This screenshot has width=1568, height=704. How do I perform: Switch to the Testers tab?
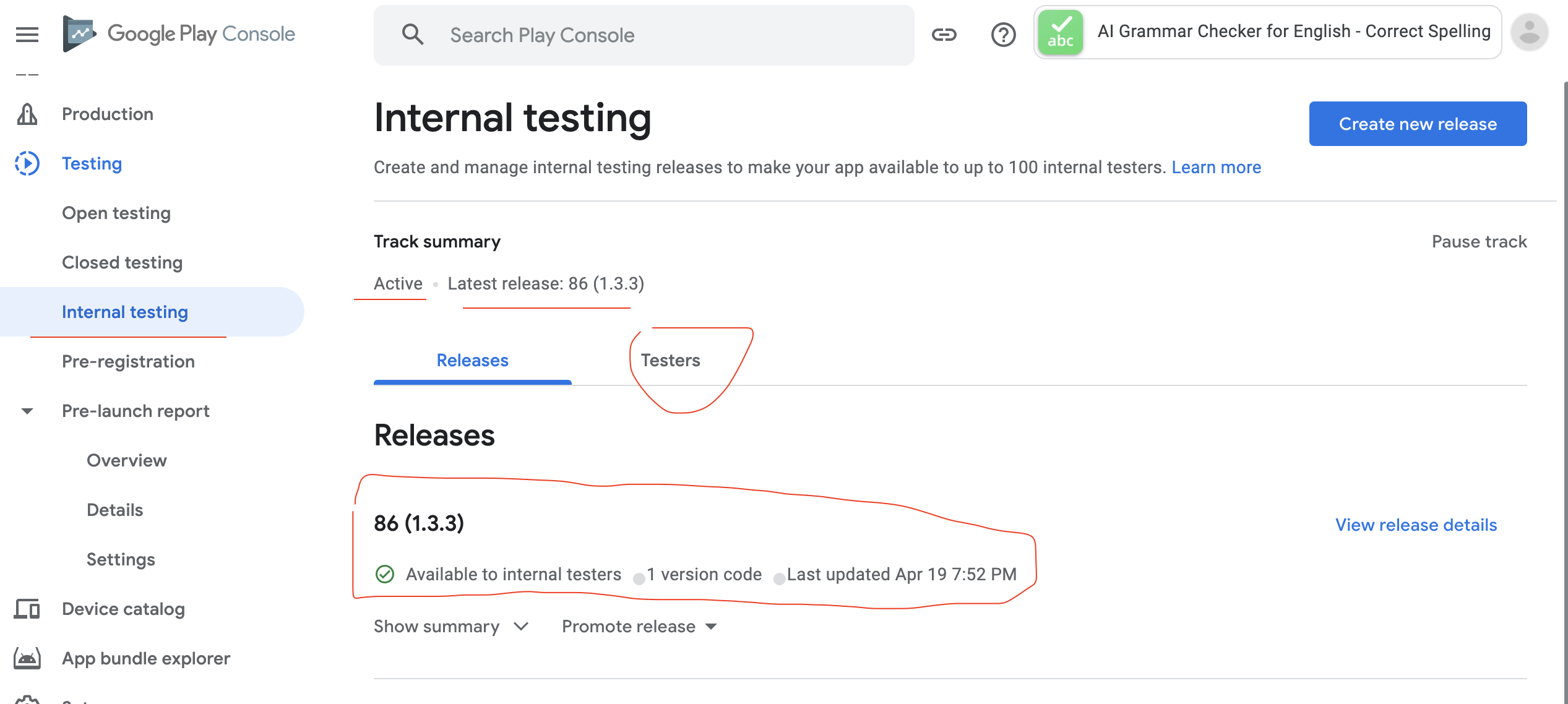[670, 360]
